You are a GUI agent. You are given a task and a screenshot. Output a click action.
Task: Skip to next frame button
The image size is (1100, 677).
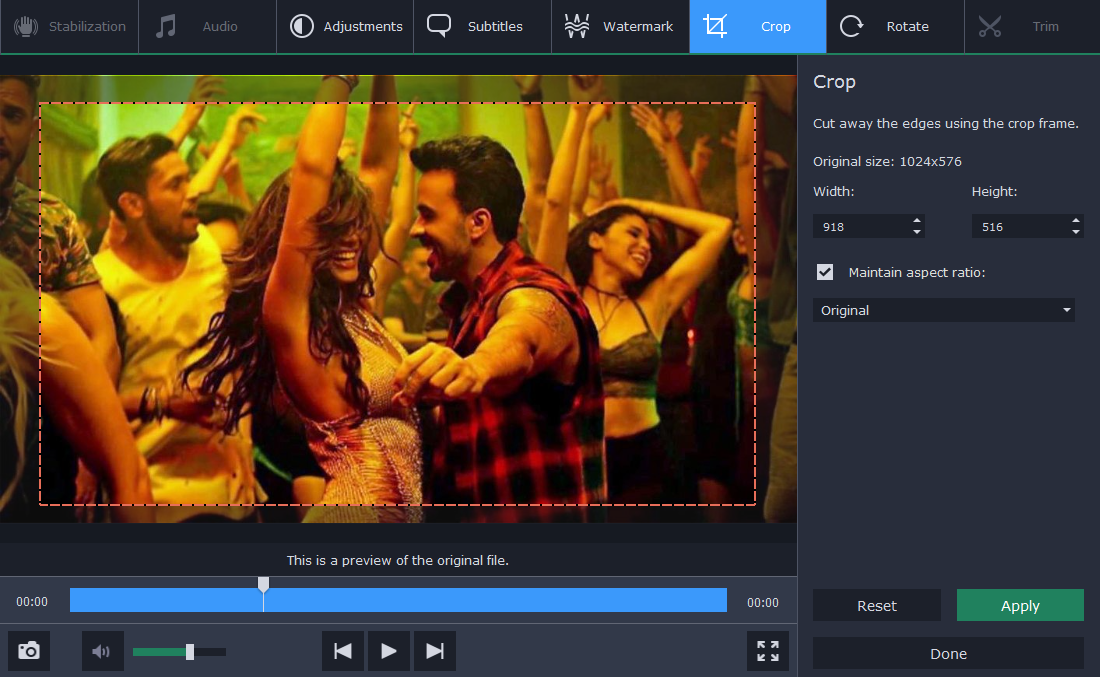tap(435, 651)
